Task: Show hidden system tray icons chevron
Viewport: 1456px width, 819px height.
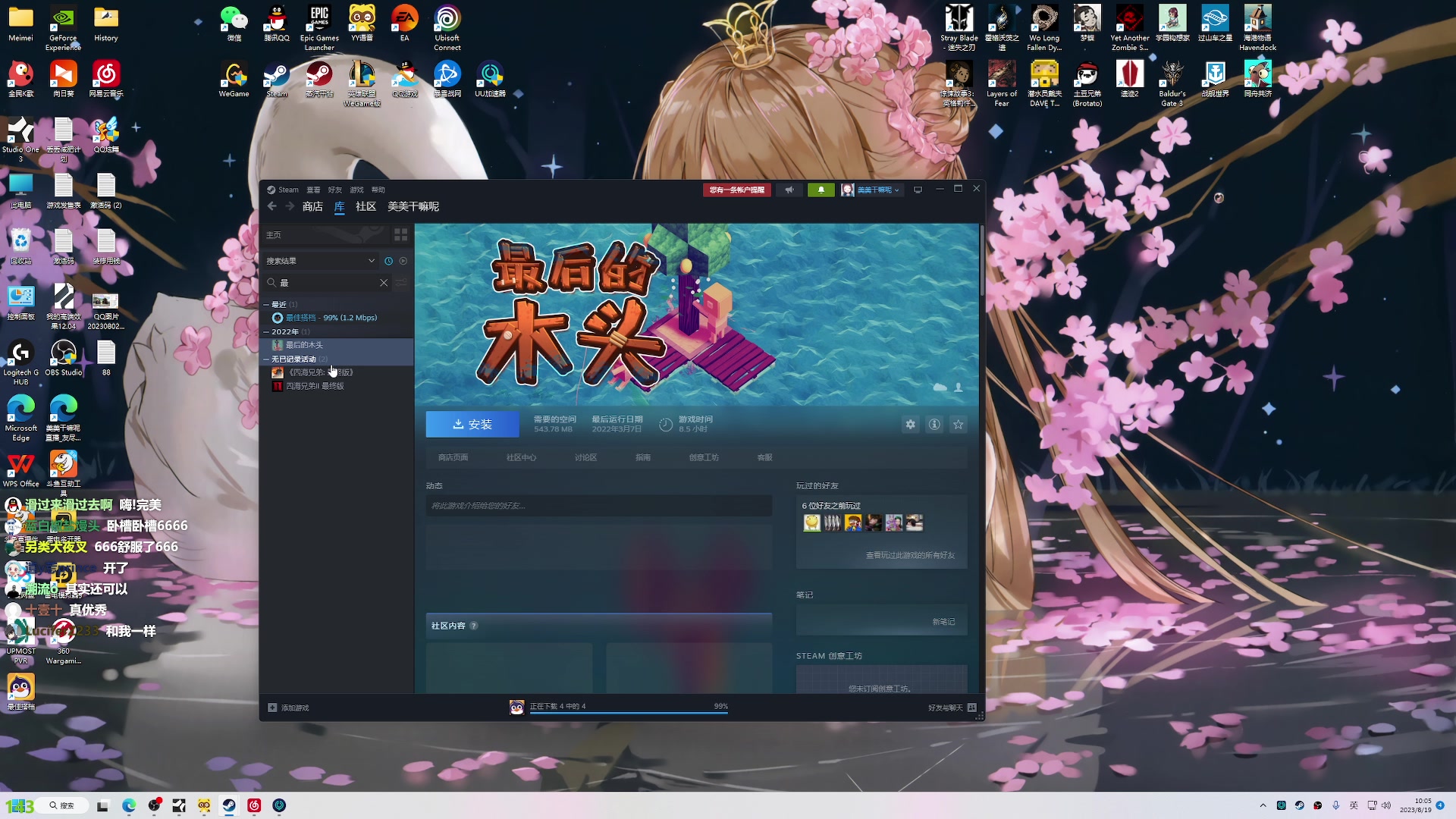Action: pyautogui.click(x=1263, y=805)
